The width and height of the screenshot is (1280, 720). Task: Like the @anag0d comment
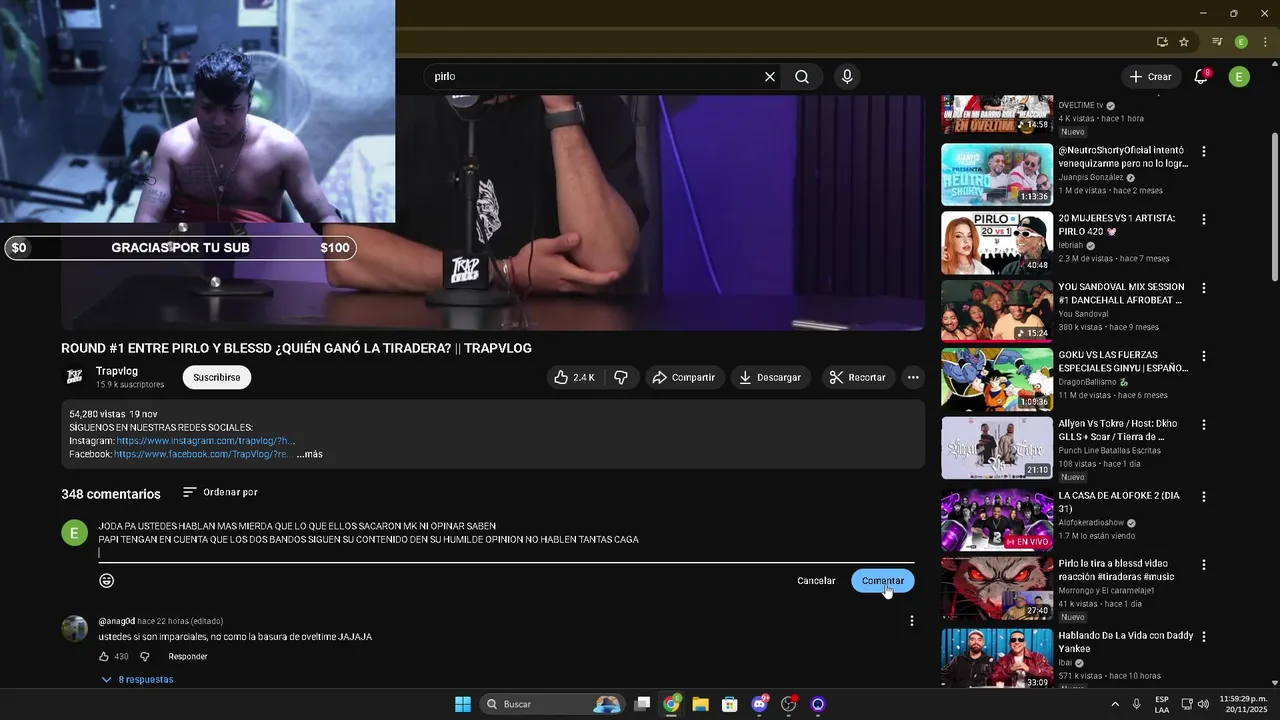[x=104, y=657]
